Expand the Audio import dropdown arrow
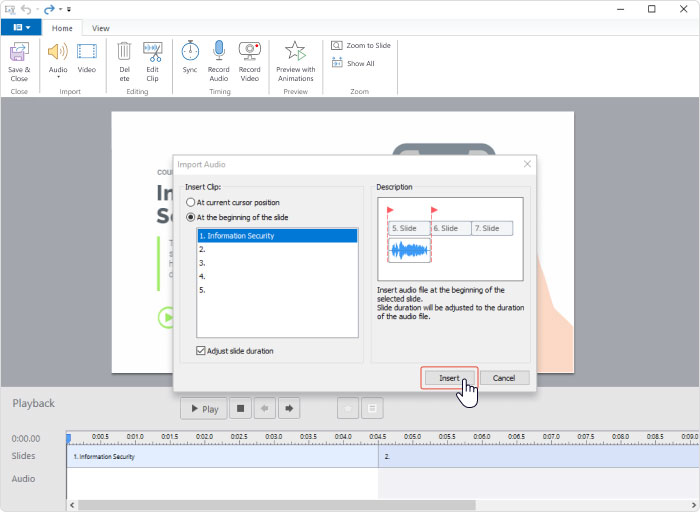This screenshot has width=700, height=512. [58, 77]
